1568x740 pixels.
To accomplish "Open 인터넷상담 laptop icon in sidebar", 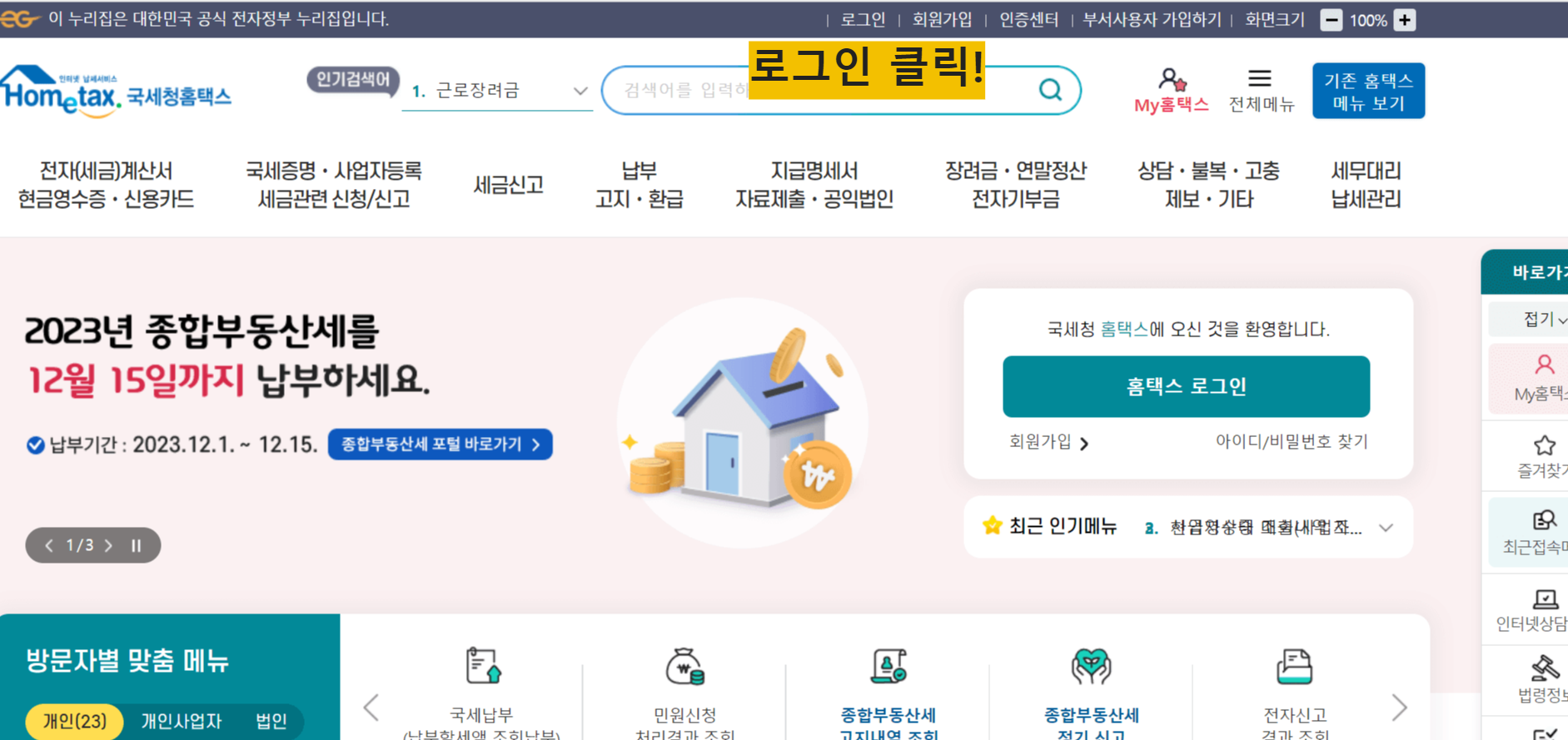I will [1546, 598].
